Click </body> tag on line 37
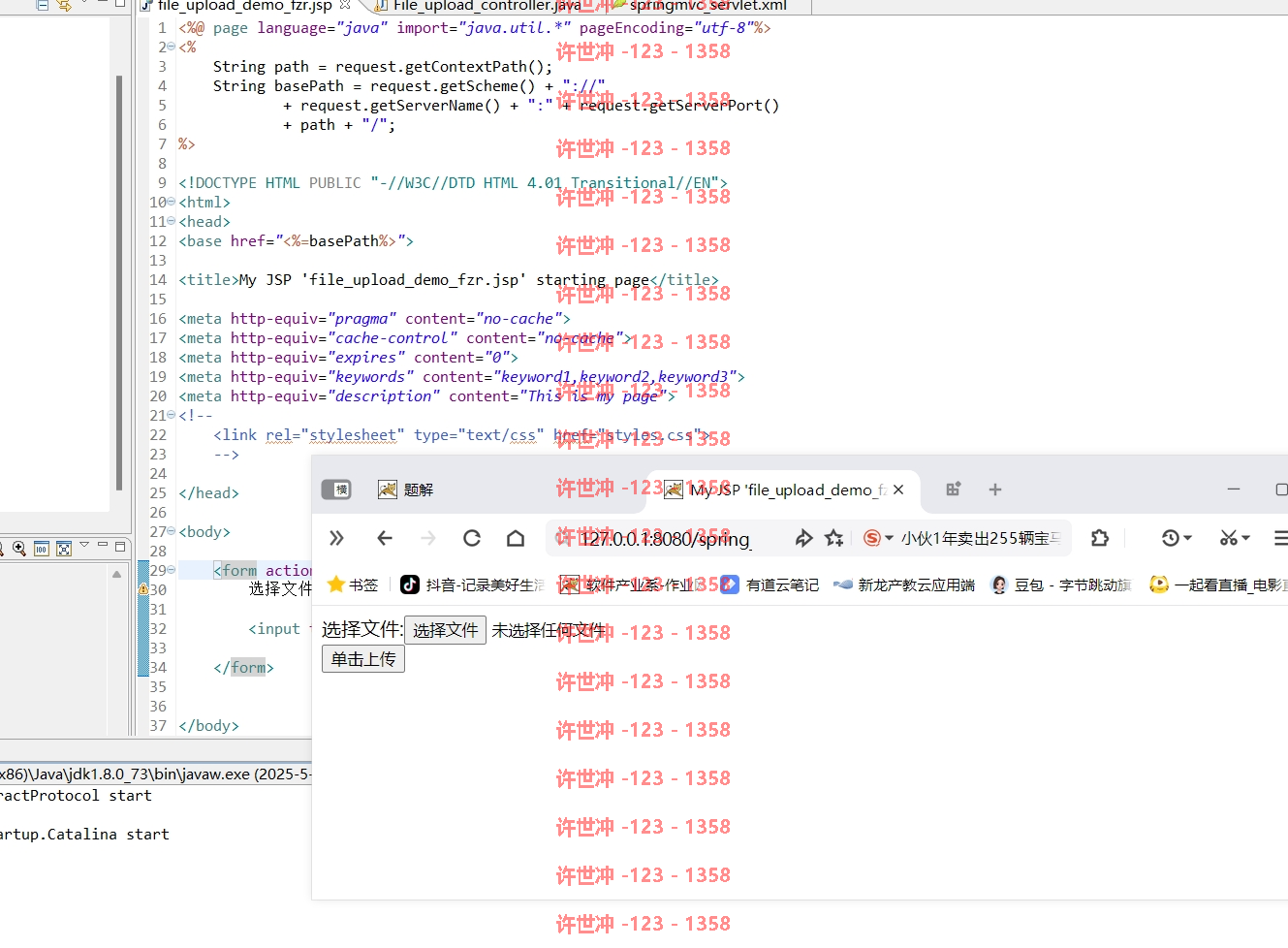 pyautogui.click(x=208, y=725)
